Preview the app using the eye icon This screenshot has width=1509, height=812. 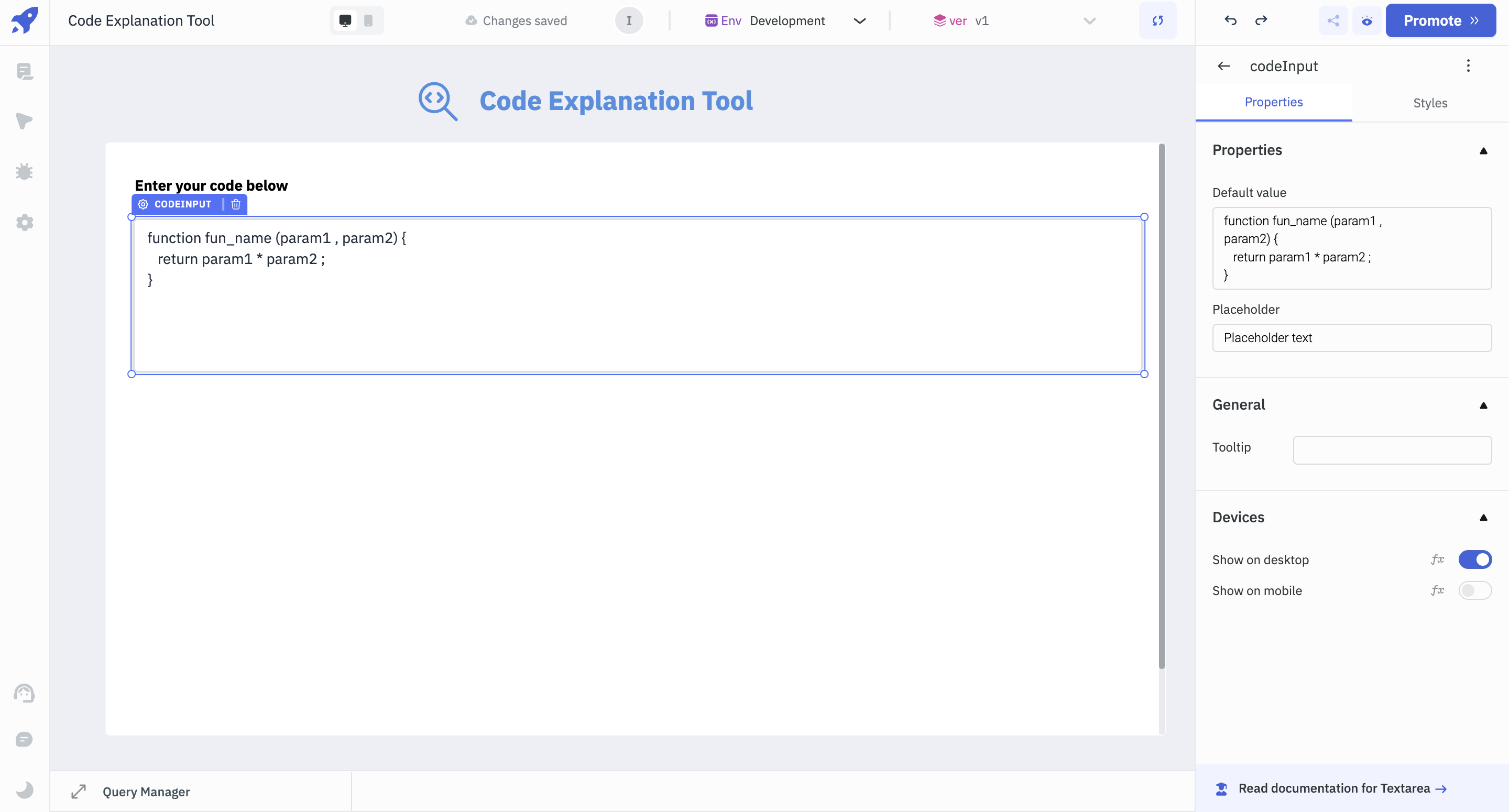coord(1366,20)
